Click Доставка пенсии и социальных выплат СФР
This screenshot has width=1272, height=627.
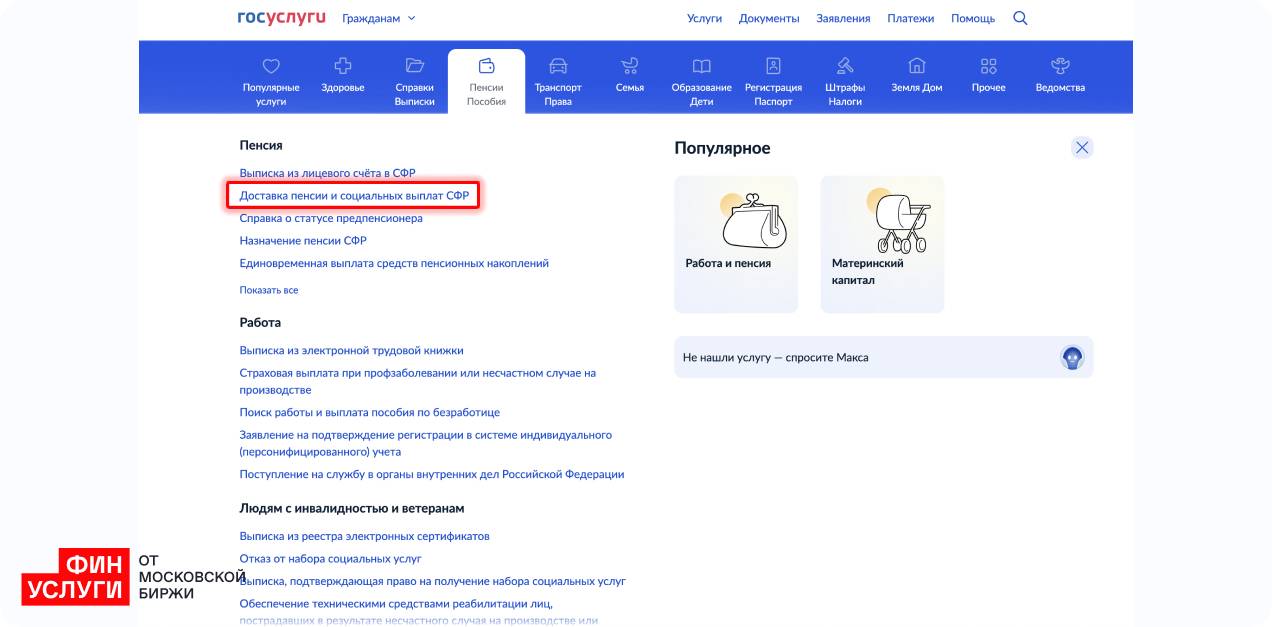(354, 195)
